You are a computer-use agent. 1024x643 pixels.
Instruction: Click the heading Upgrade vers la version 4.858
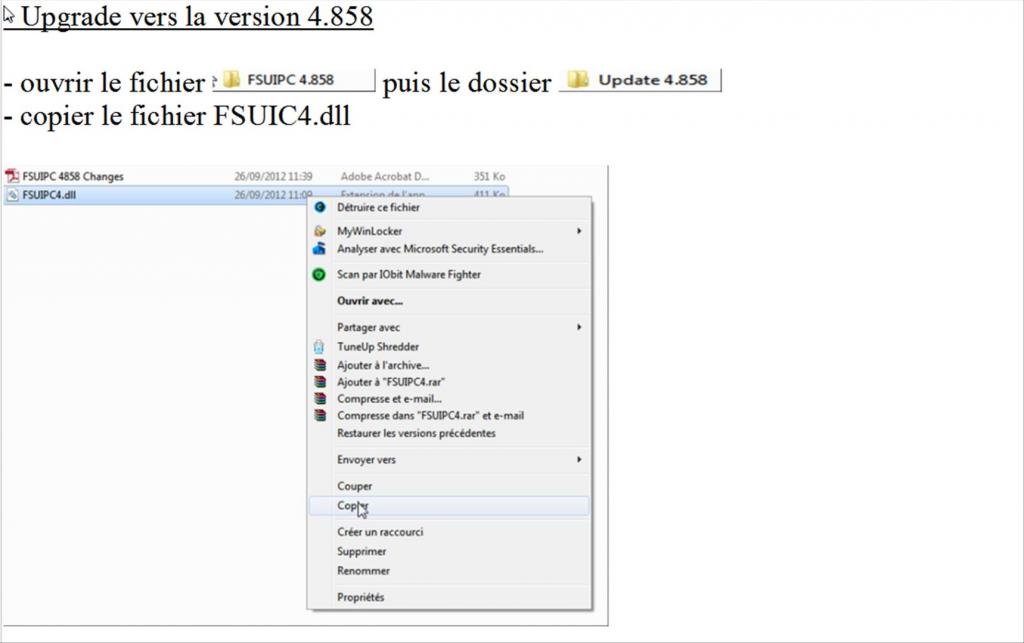(197, 16)
